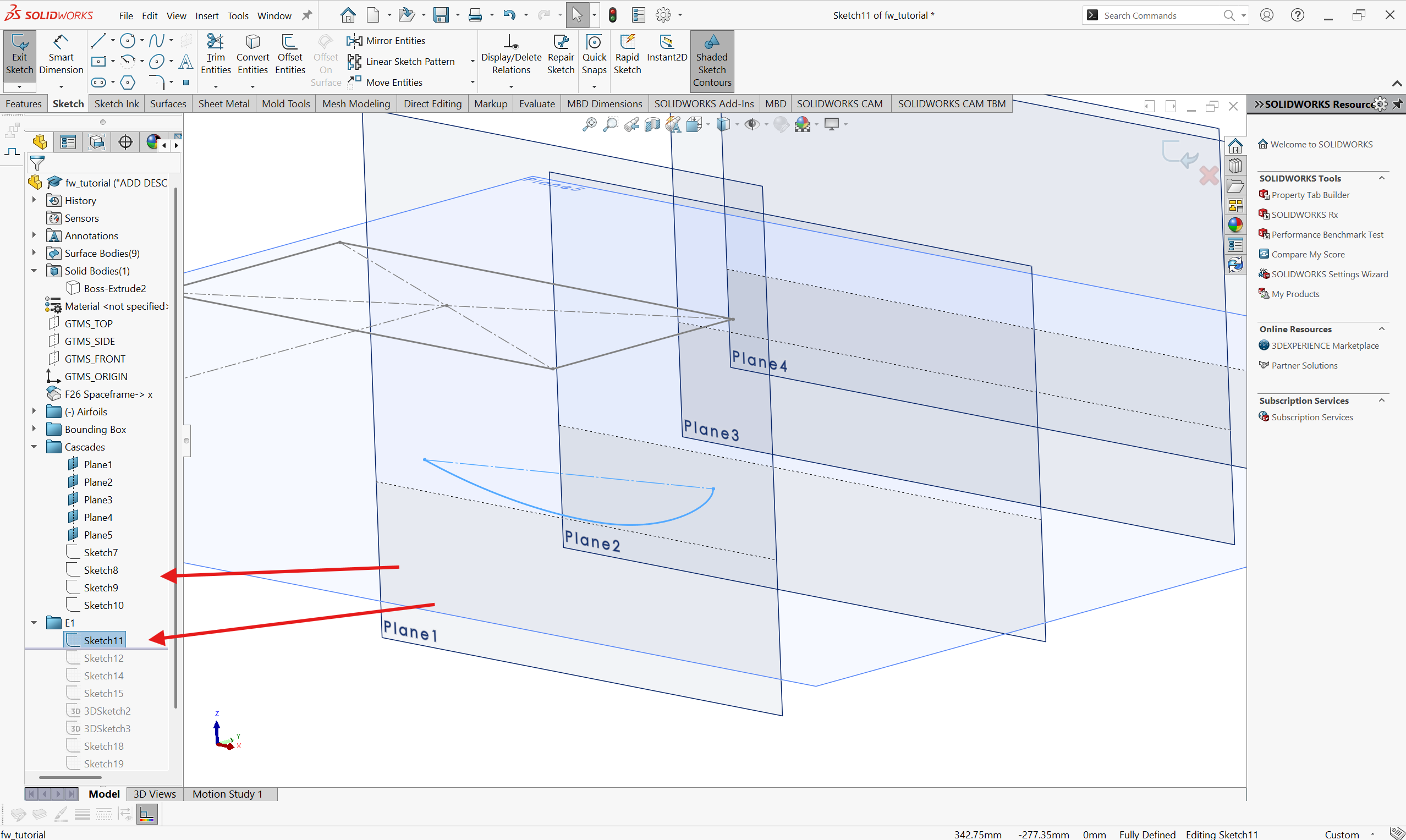Toggle the Rapid Sketch mode
The height and width of the screenshot is (840, 1406).
pyautogui.click(x=627, y=56)
